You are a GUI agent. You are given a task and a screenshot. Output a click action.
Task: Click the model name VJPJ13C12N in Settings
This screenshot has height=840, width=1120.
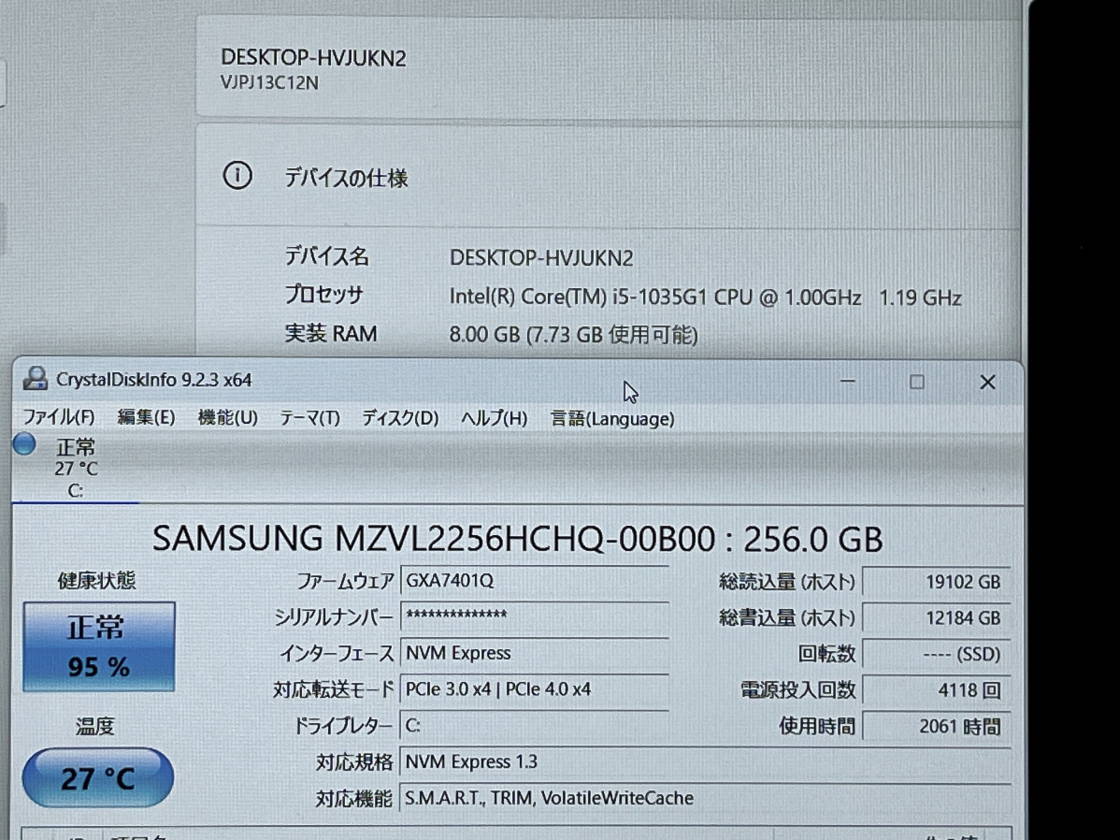[x=269, y=83]
